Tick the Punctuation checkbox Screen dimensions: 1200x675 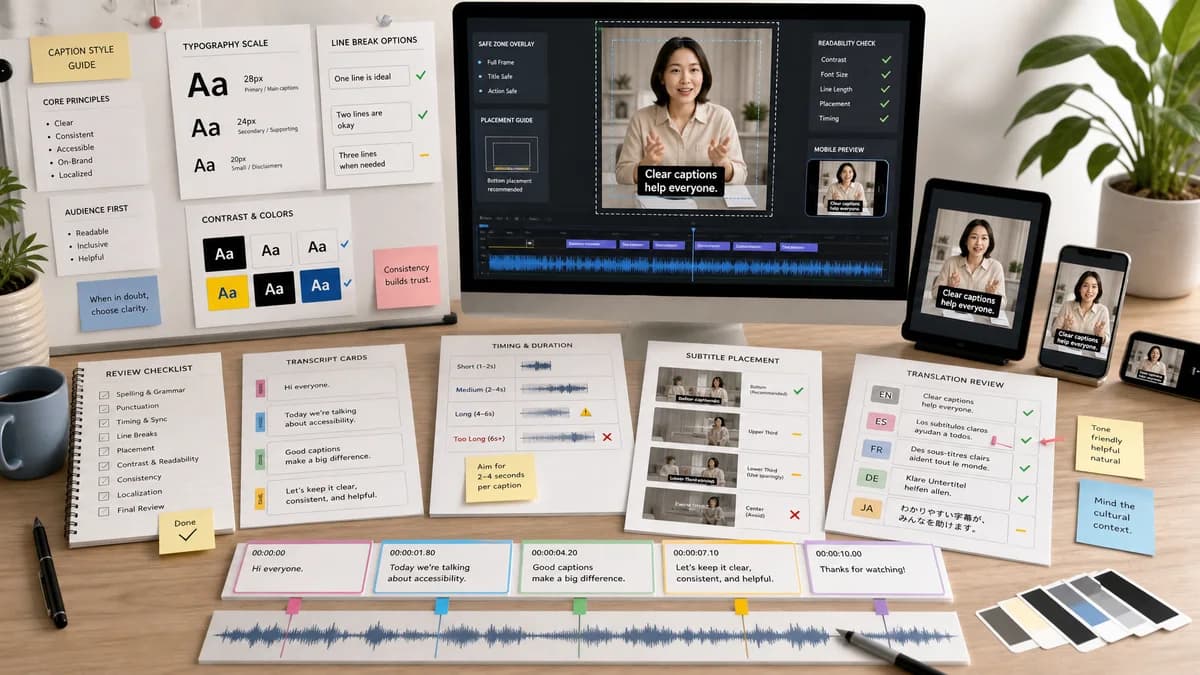[x=105, y=407]
